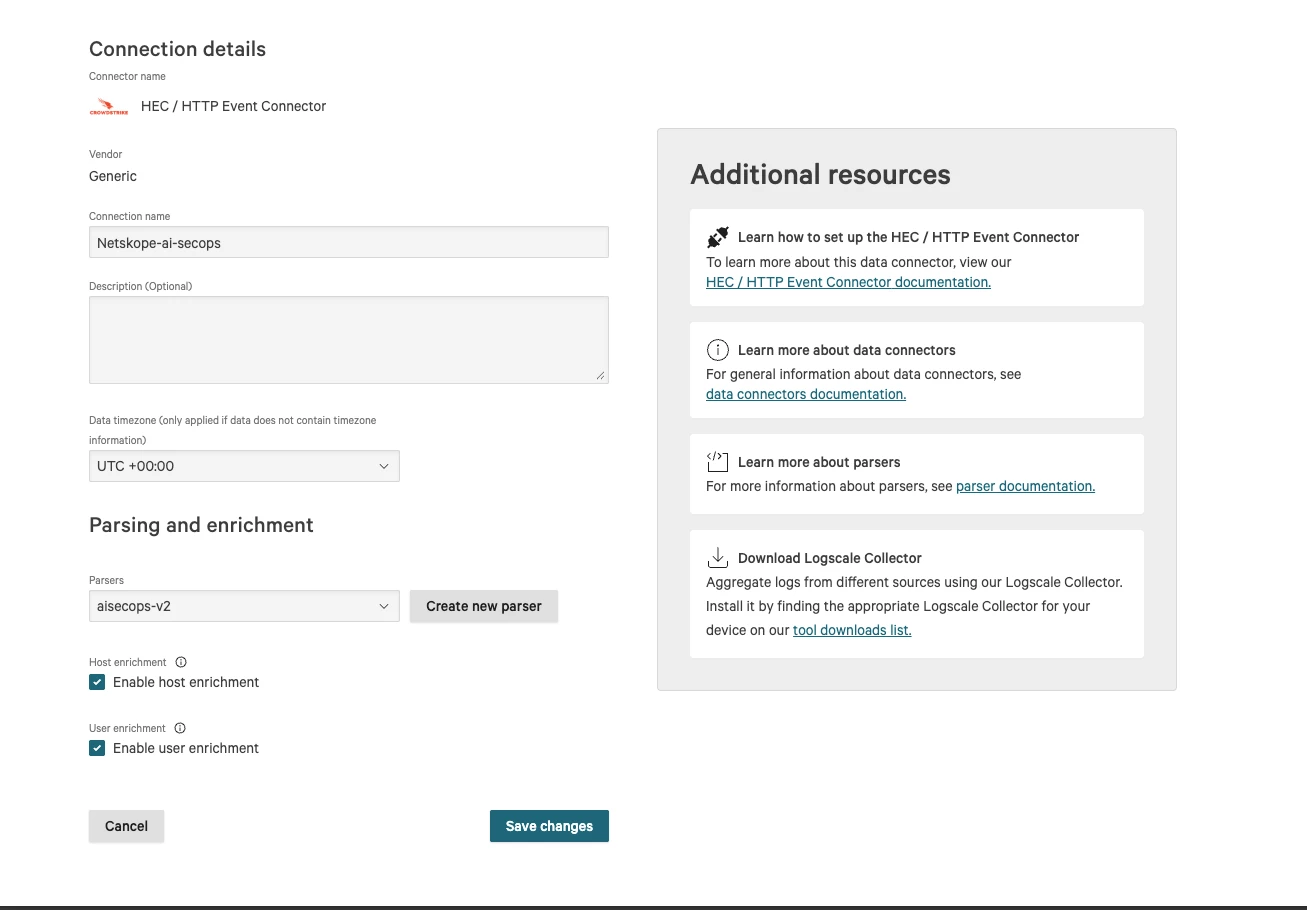Open the Data timezone UTC +00:00 dropdown

[244, 466]
